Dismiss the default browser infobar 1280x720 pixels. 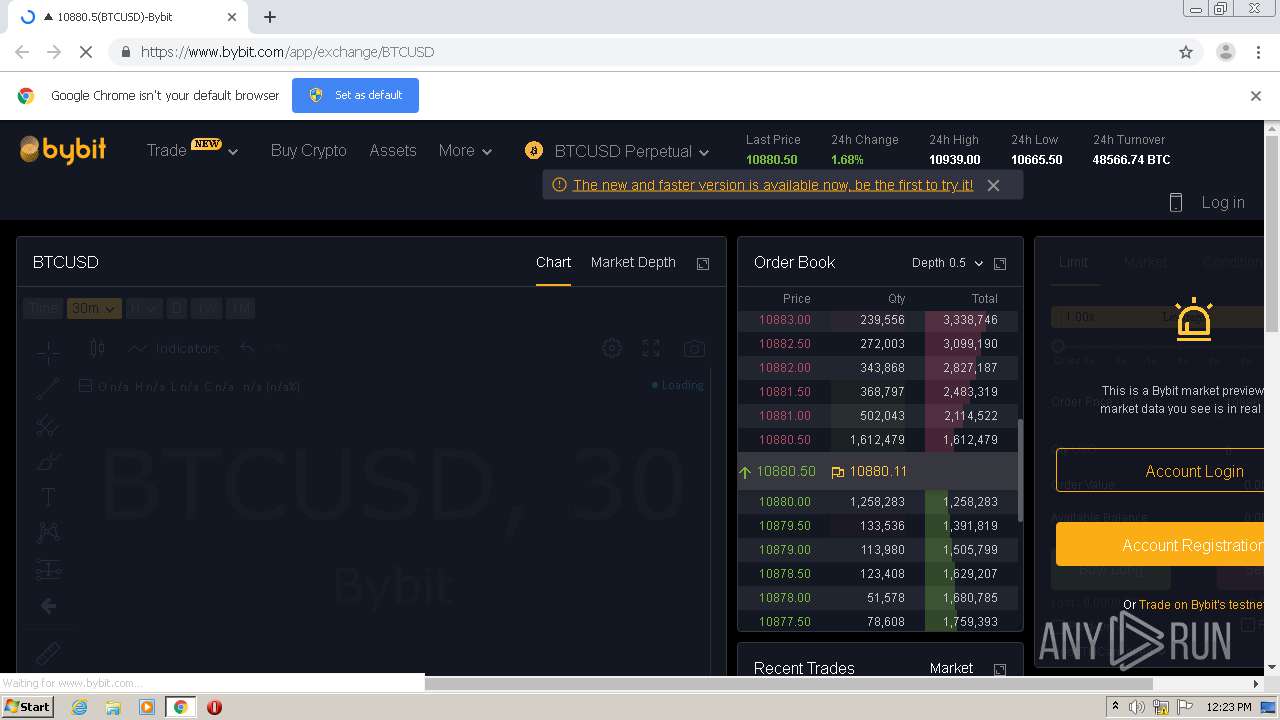click(x=1256, y=96)
